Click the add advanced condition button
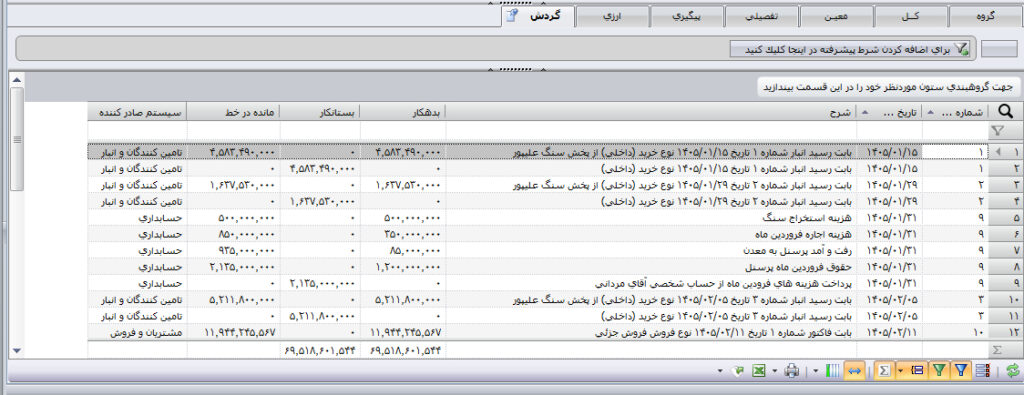The height and width of the screenshot is (395, 1024). point(850,49)
